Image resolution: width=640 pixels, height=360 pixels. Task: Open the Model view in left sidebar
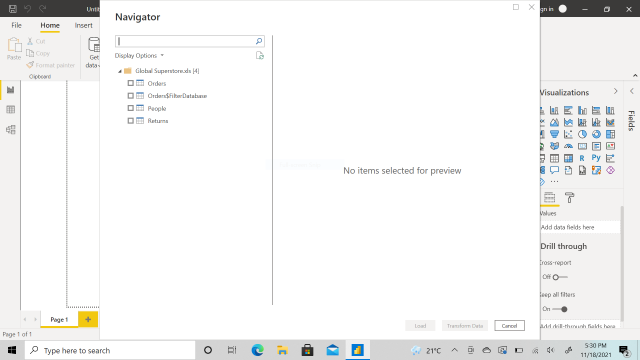pos(11,129)
